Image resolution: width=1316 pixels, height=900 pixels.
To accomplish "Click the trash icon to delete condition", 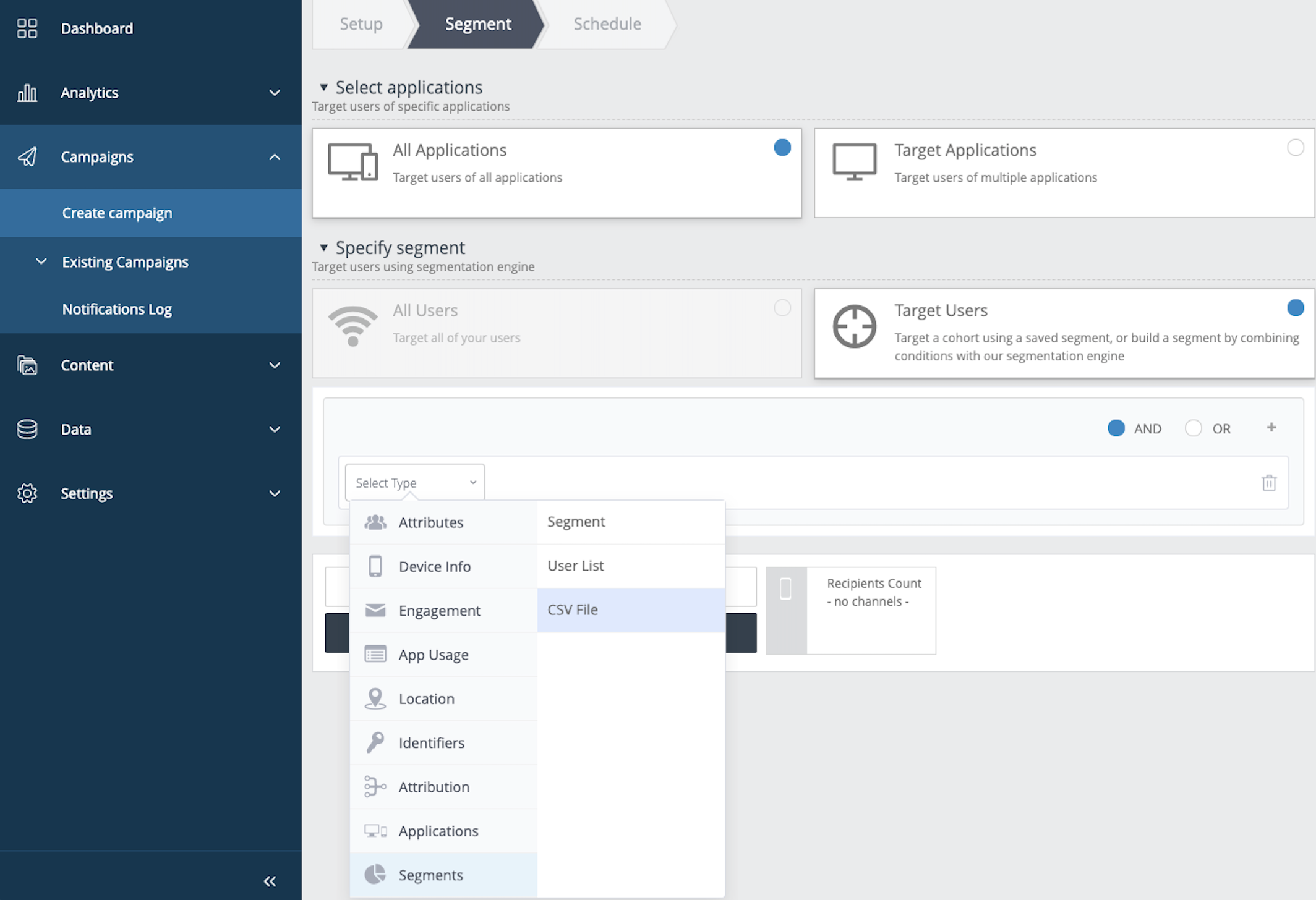I will [1268, 483].
